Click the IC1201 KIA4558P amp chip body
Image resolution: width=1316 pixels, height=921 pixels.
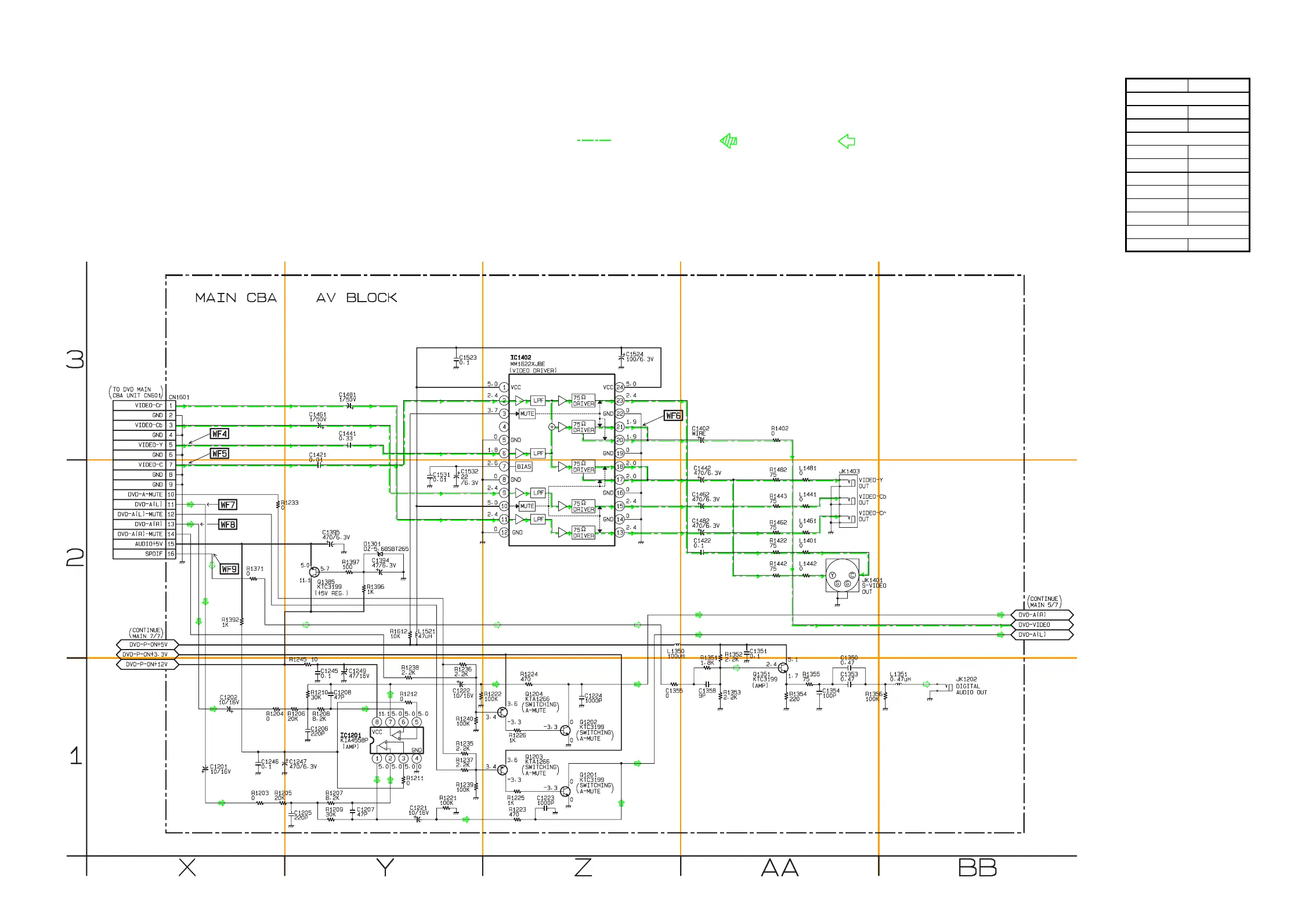397,740
